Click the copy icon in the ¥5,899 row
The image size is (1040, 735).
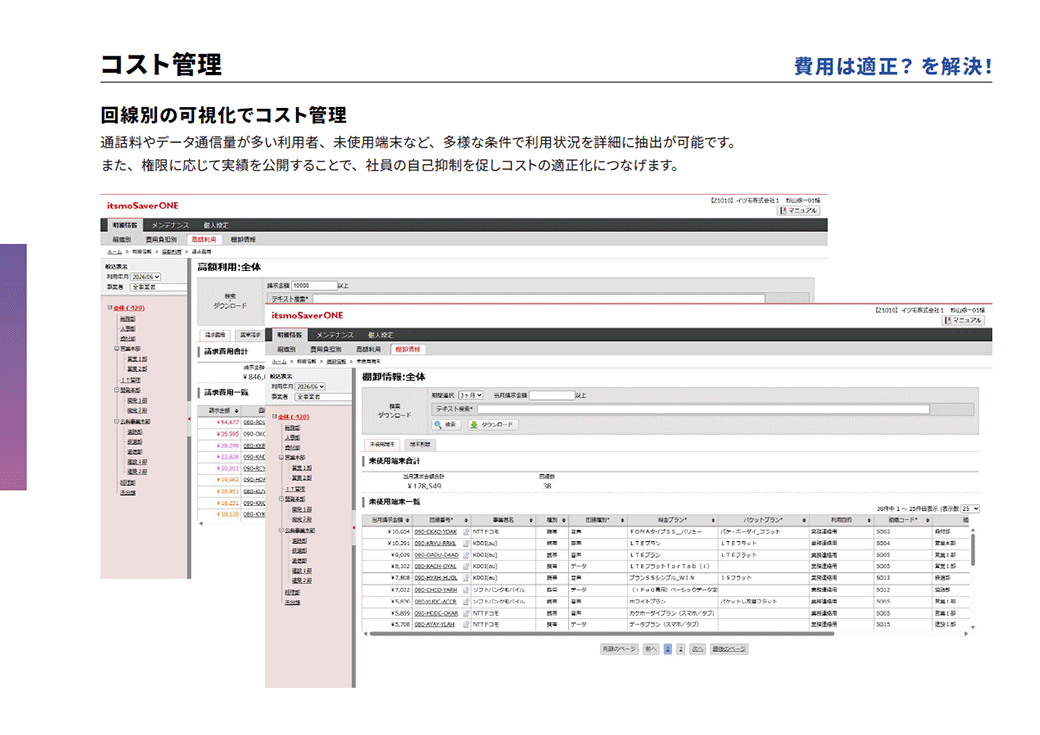pos(466,614)
